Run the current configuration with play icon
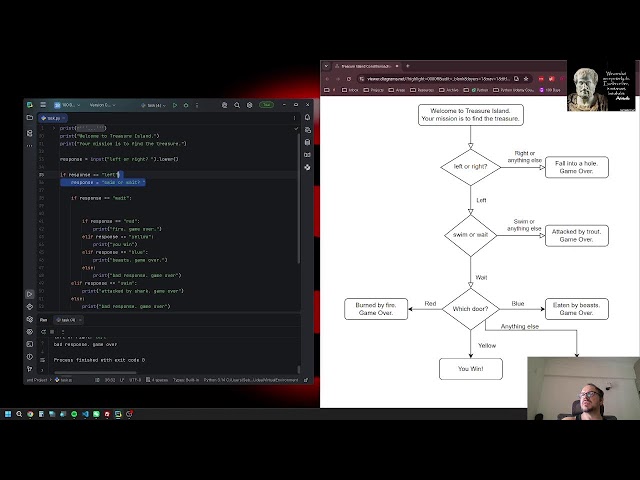 [175, 105]
